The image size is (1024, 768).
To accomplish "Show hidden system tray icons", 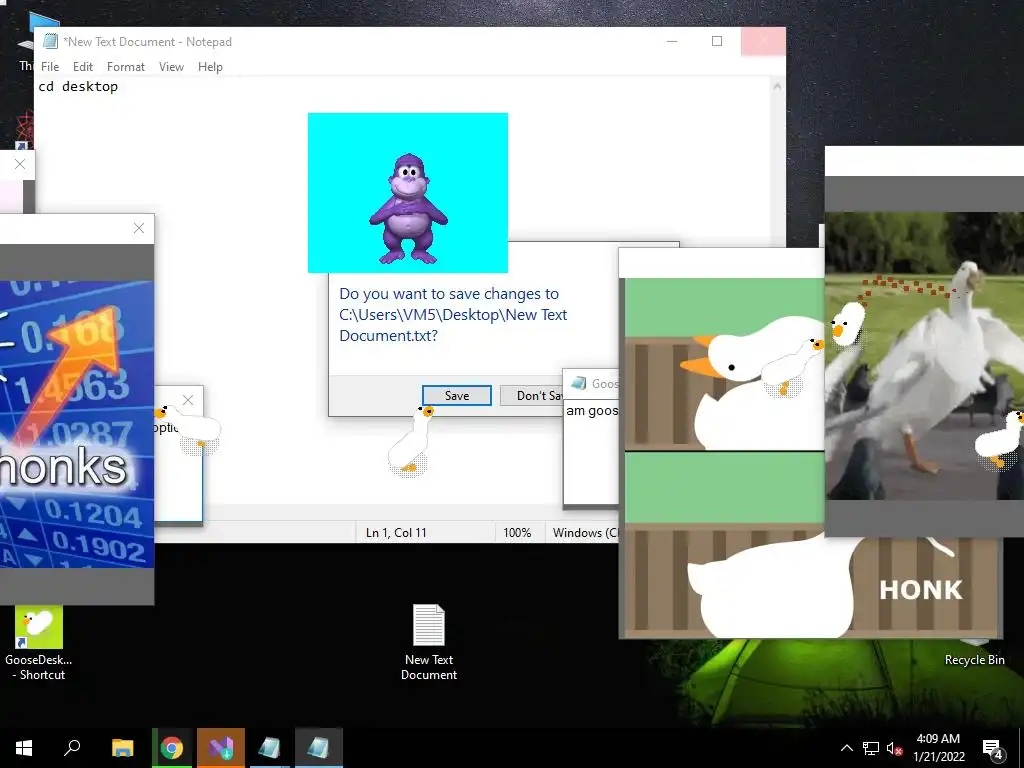I will coord(846,748).
